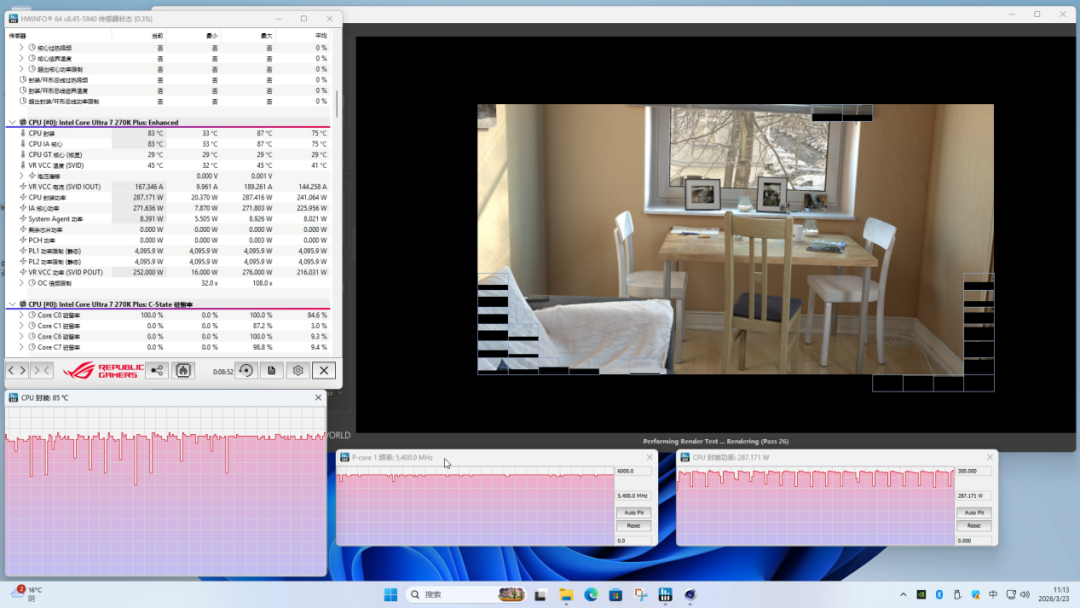Show hidden system tray icons

point(901,595)
